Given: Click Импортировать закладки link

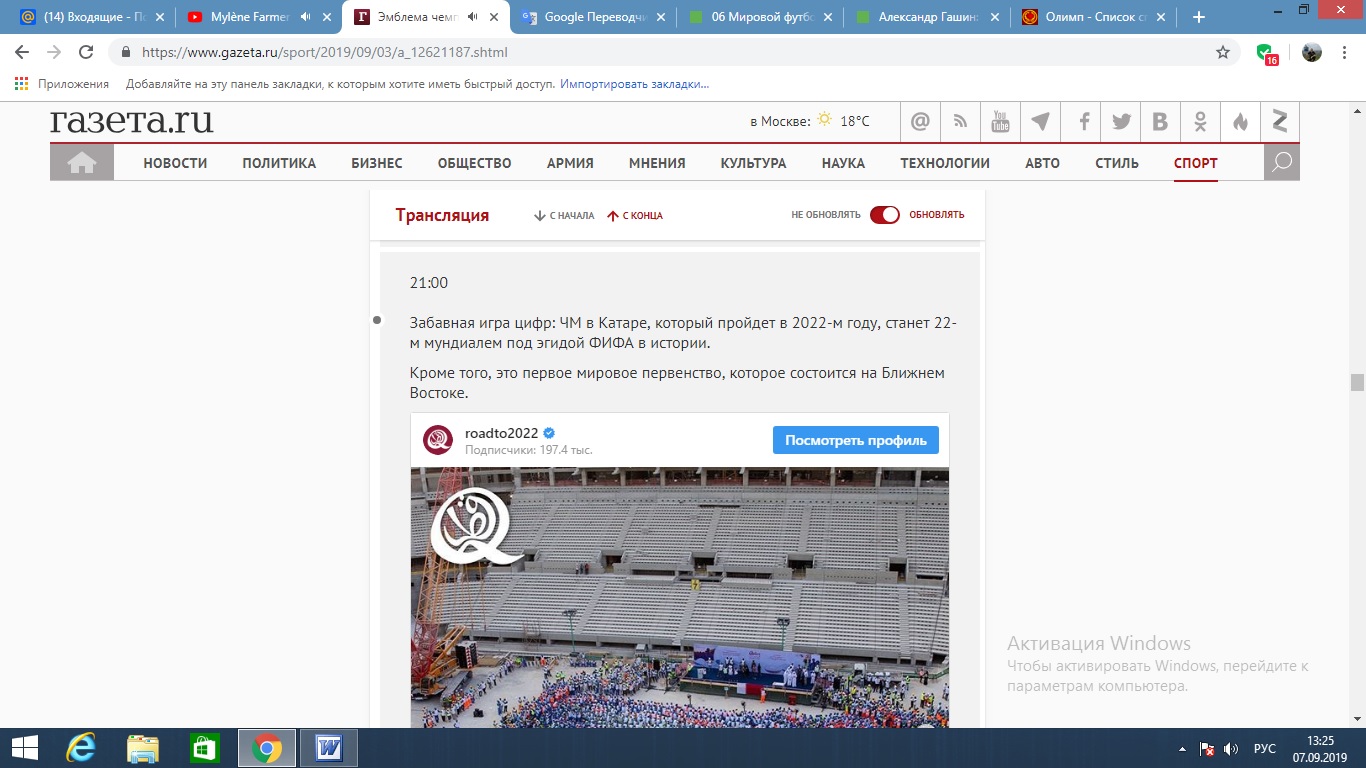Looking at the screenshot, I should pos(635,84).
